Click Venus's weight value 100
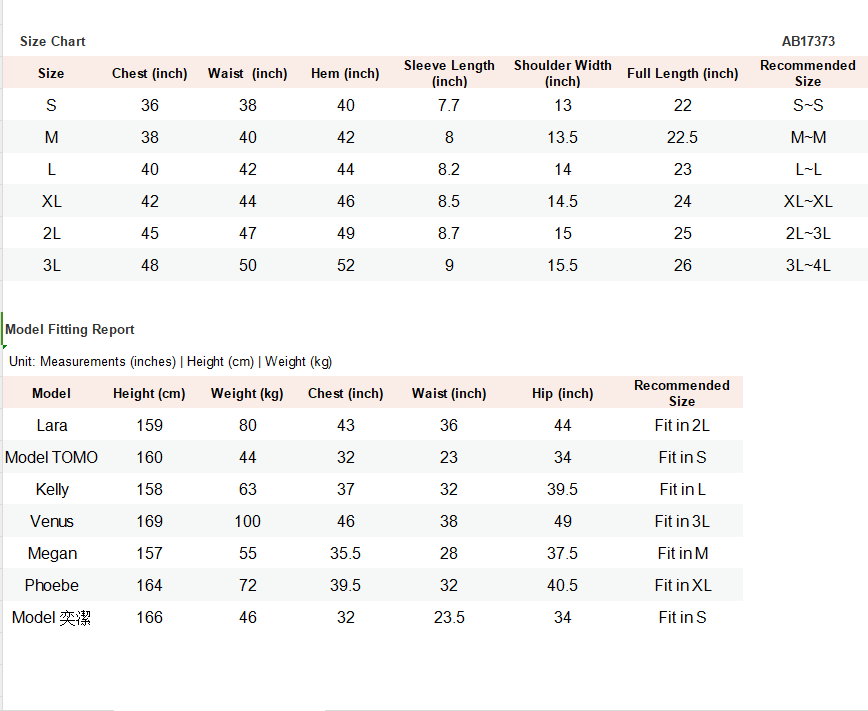Screen dimensions: 868x711 (247, 521)
